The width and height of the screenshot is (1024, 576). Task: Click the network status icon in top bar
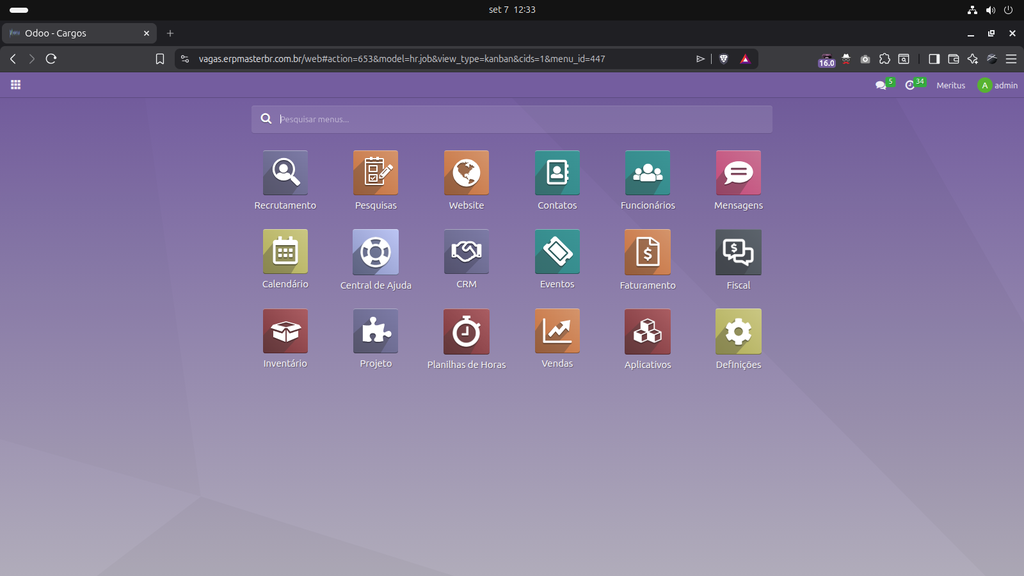[x=972, y=10]
